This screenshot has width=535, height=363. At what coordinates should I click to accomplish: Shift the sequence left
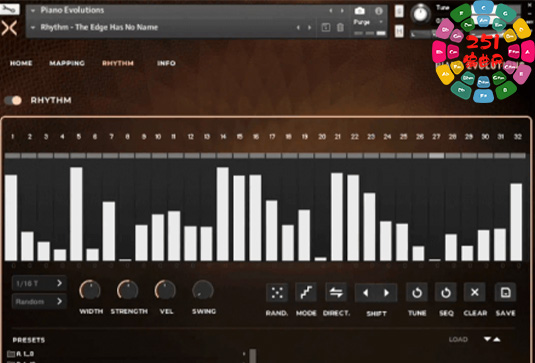365,293
